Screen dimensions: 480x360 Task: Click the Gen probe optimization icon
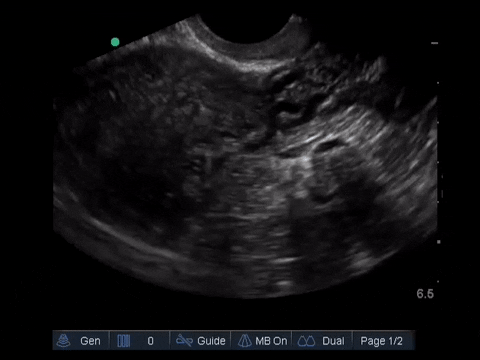click(63, 341)
